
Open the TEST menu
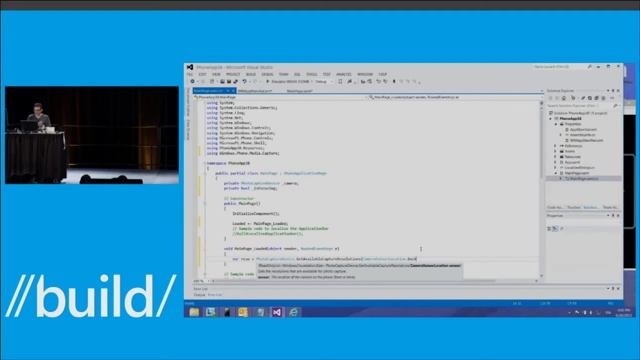[x=327, y=74]
